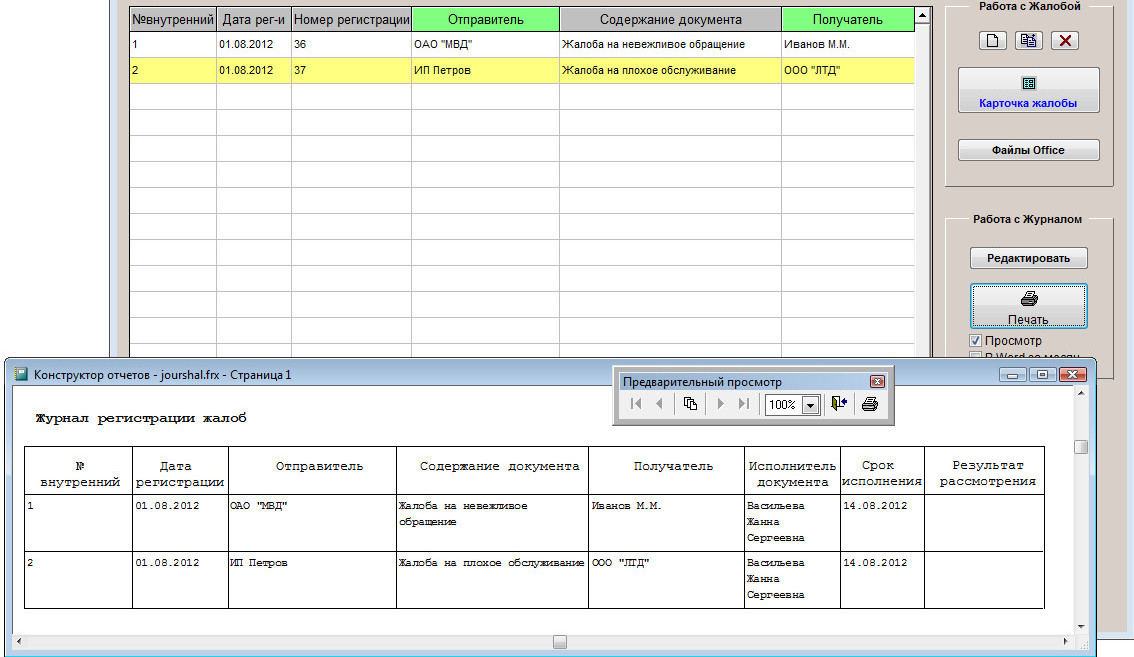1134x657 pixels.
Task: Click the Печать button
Action: pos(1028,307)
